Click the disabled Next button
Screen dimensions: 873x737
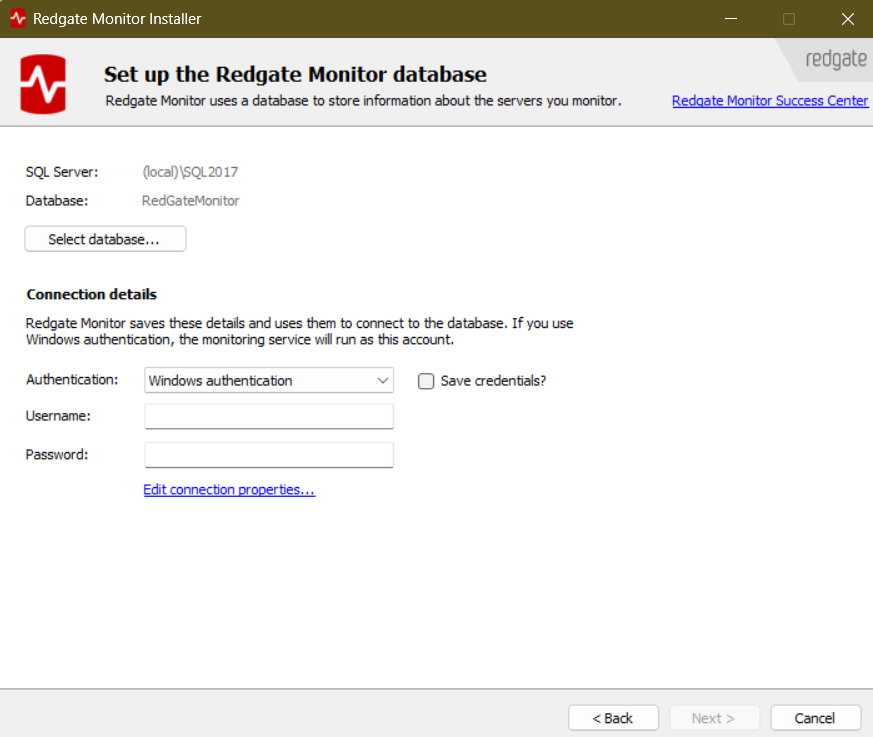pyautogui.click(x=713, y=718)
